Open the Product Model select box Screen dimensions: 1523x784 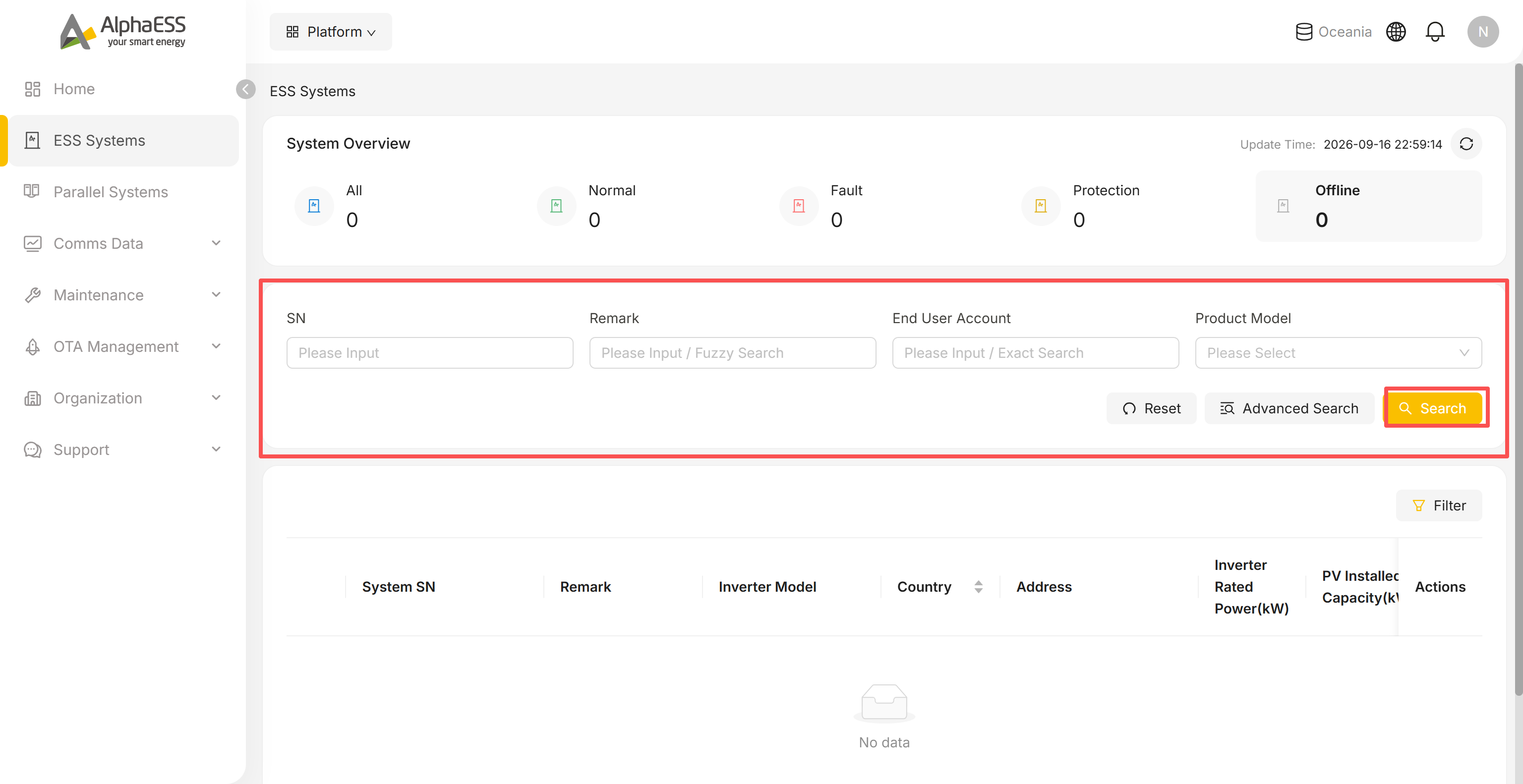1338,353
